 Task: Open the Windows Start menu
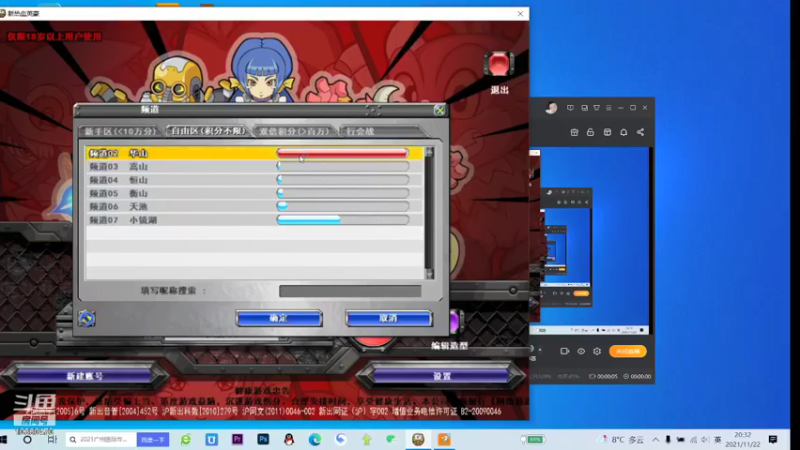point(4,439)
